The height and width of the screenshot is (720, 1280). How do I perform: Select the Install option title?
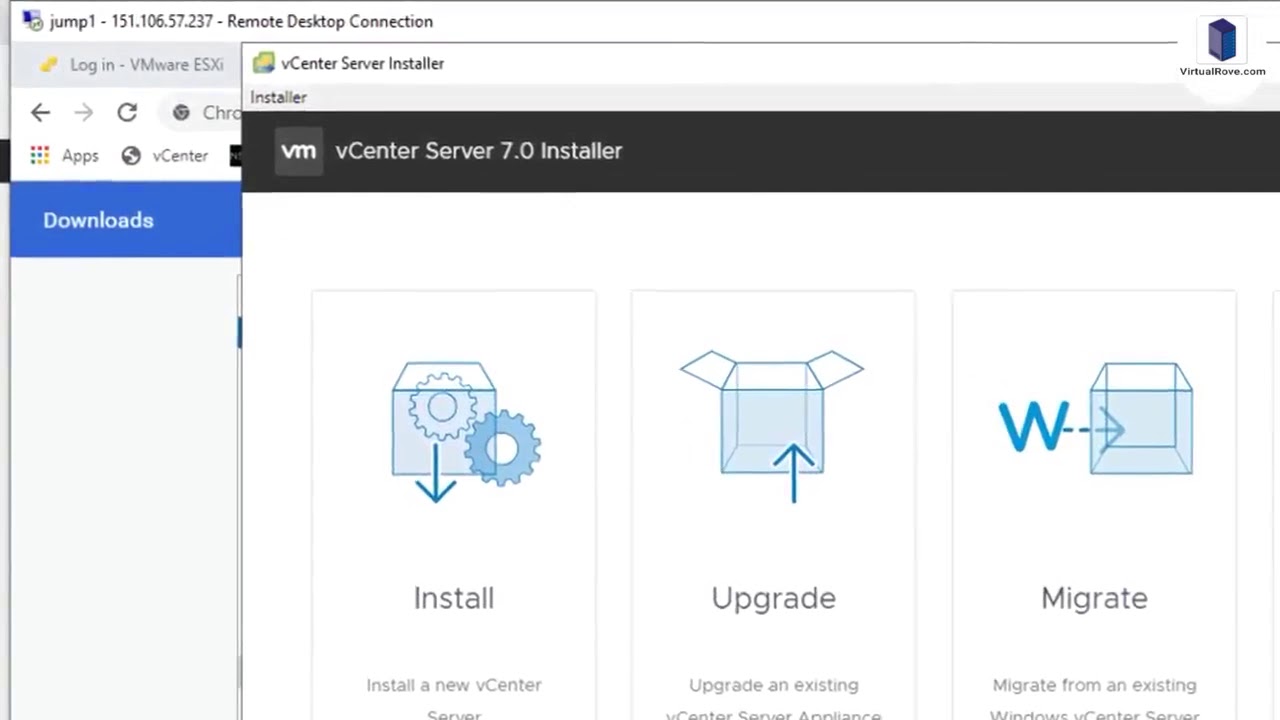click(454, 598)
